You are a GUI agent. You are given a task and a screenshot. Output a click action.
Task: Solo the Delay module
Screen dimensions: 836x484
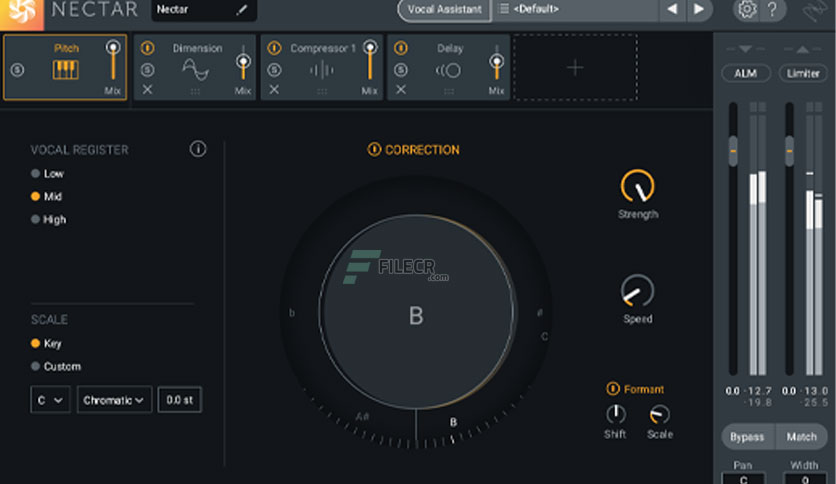401,70
